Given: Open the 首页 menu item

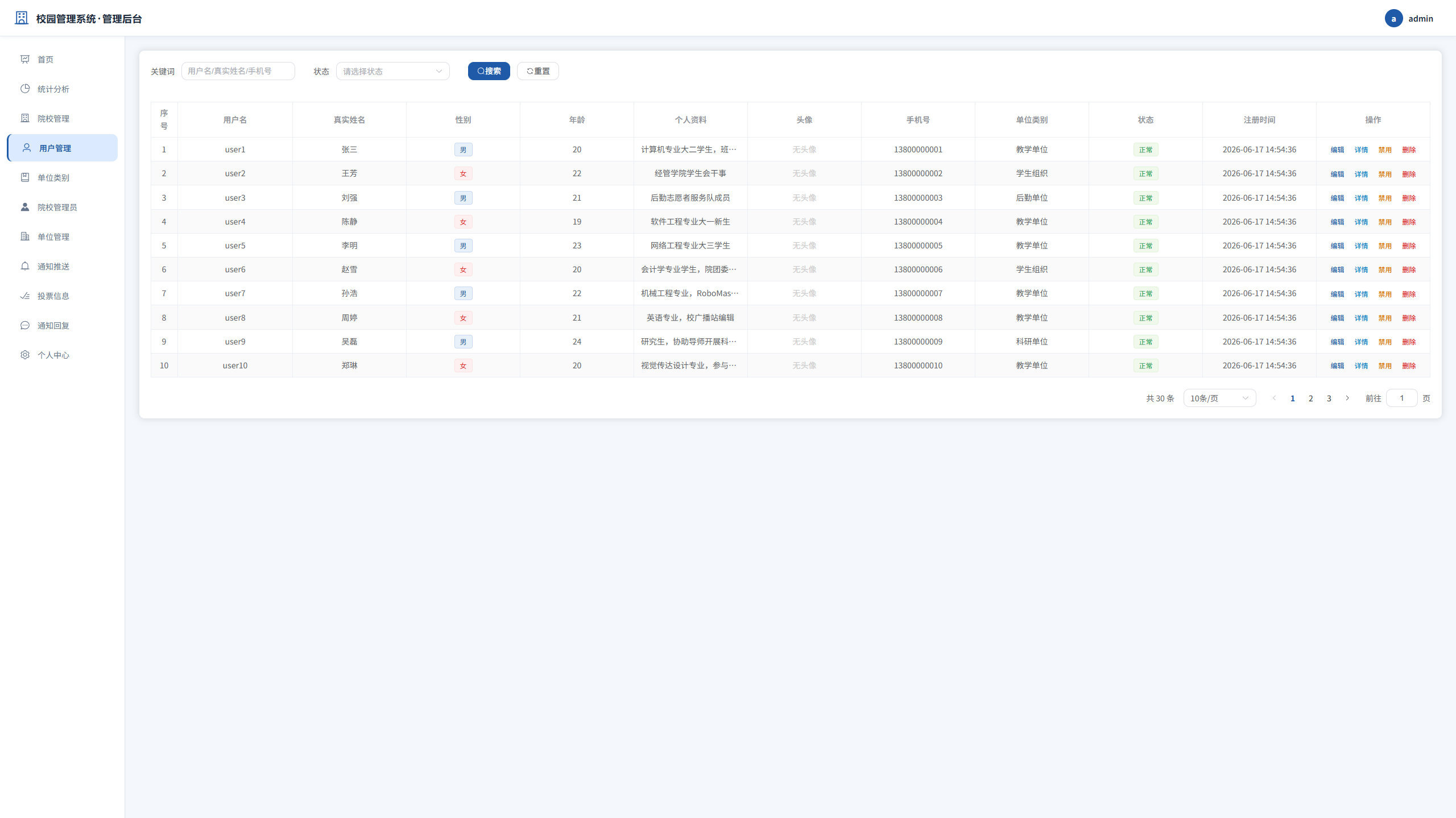Looking at the screenshot, I should (63, 59).
